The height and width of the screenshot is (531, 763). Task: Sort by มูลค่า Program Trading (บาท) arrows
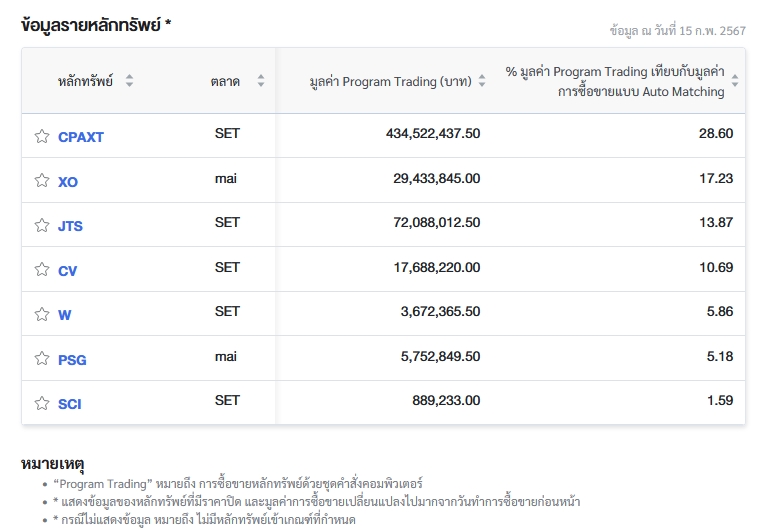482,81
